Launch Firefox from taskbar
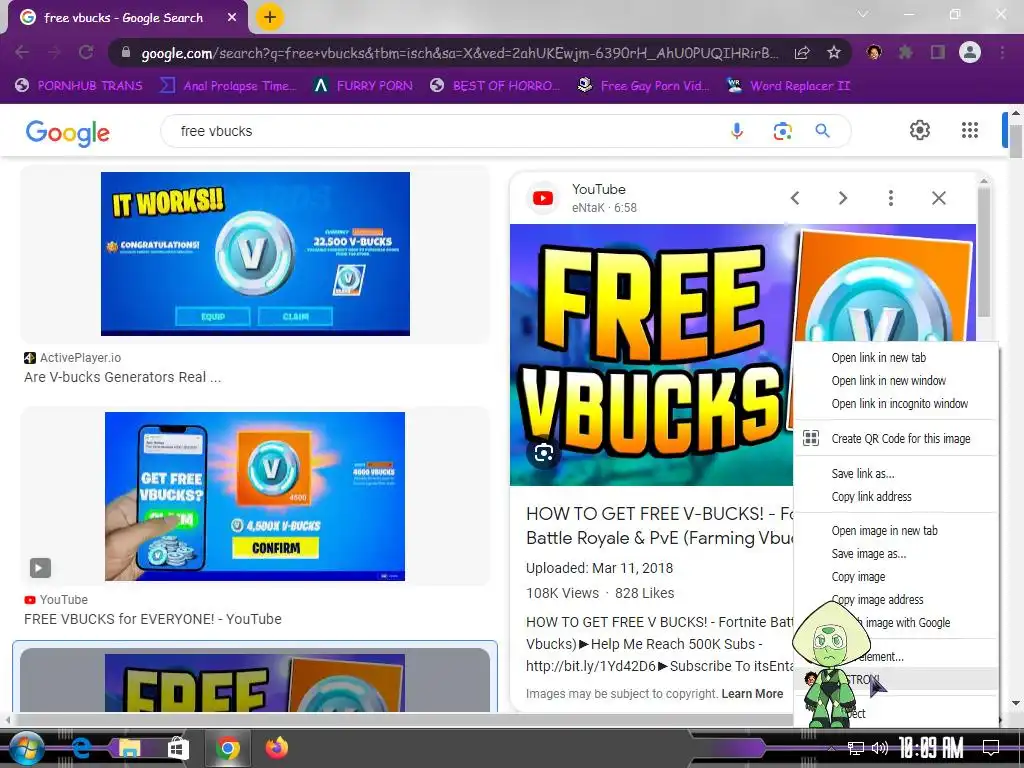Image resolution: width=1024 pixels, height=768 pixels. [276, 748]
